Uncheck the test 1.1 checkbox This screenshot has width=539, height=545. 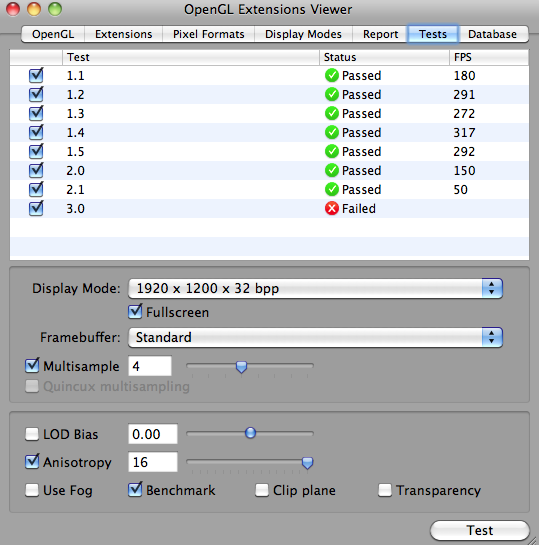36,75
